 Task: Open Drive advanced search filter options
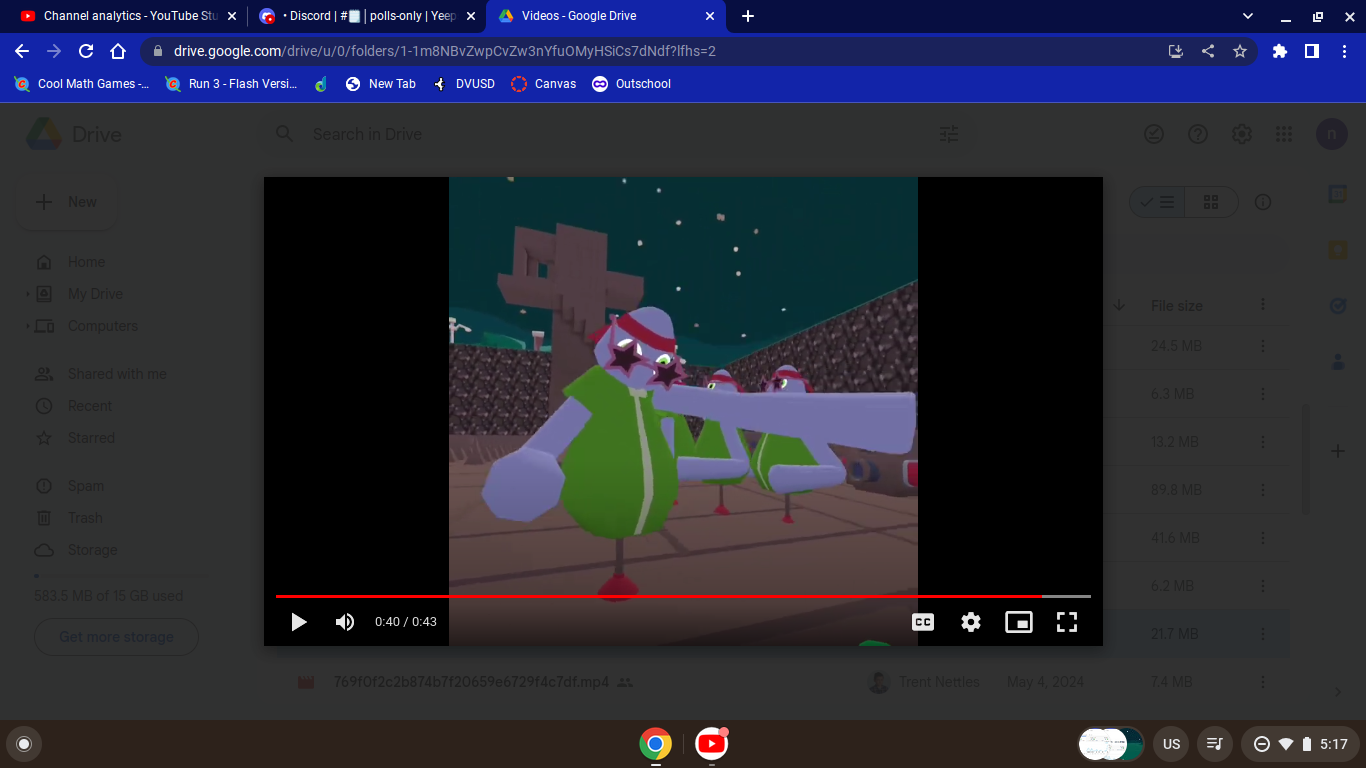pyautogui.click(x=949, y=134)
